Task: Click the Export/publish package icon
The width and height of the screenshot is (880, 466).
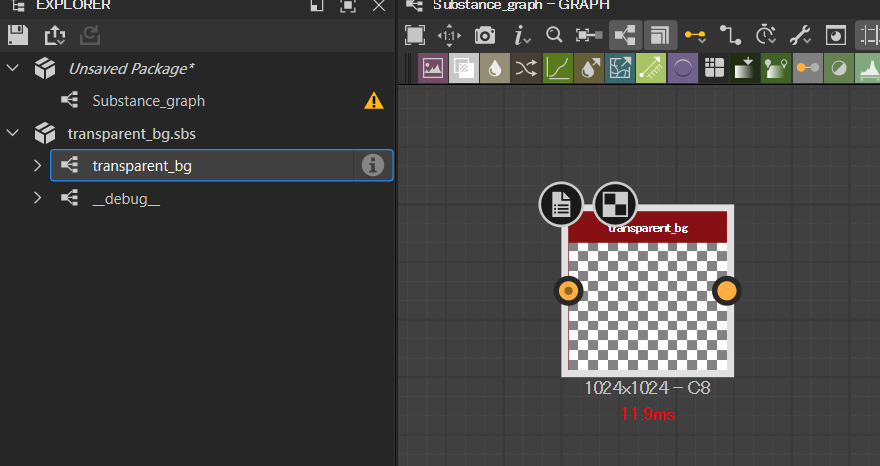Action: tap(54, 36)
